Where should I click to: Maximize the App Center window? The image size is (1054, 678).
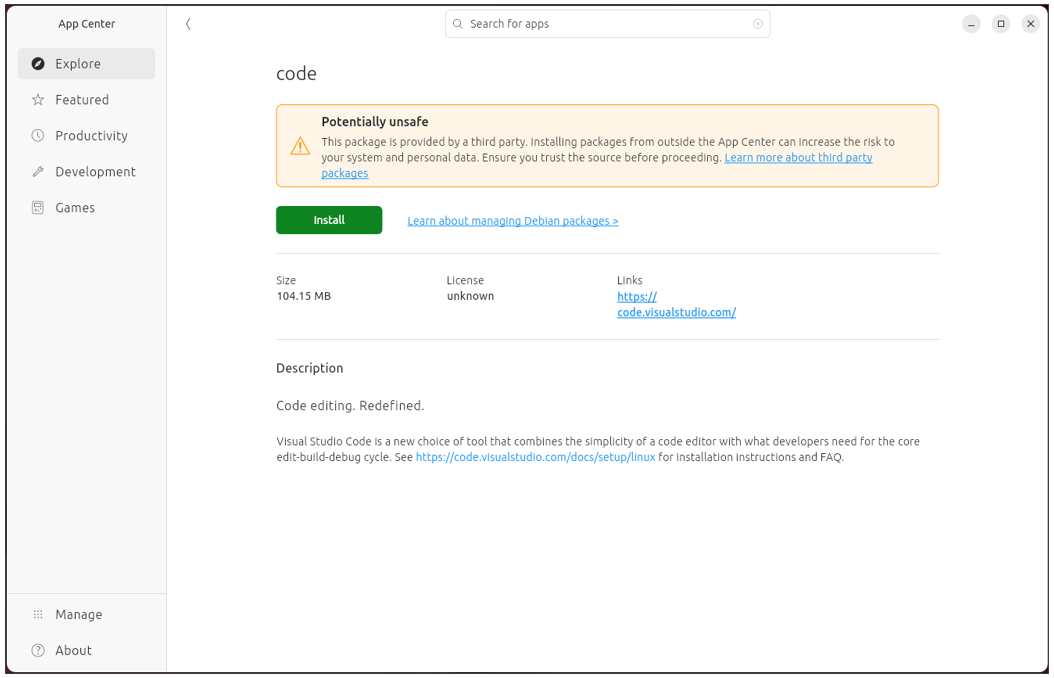(x=1001, y=24)
